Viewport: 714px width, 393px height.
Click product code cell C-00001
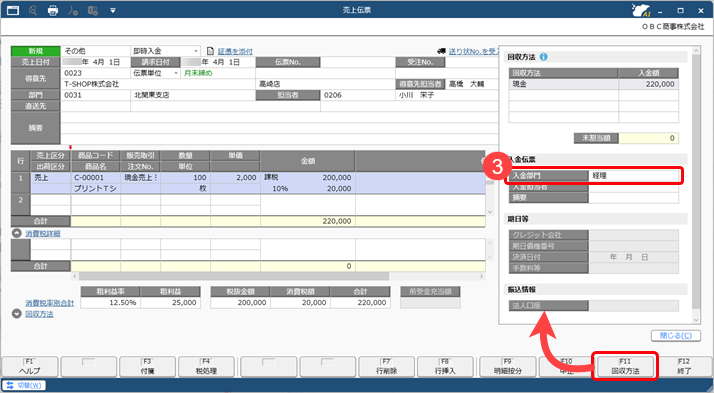pos(96,178)
